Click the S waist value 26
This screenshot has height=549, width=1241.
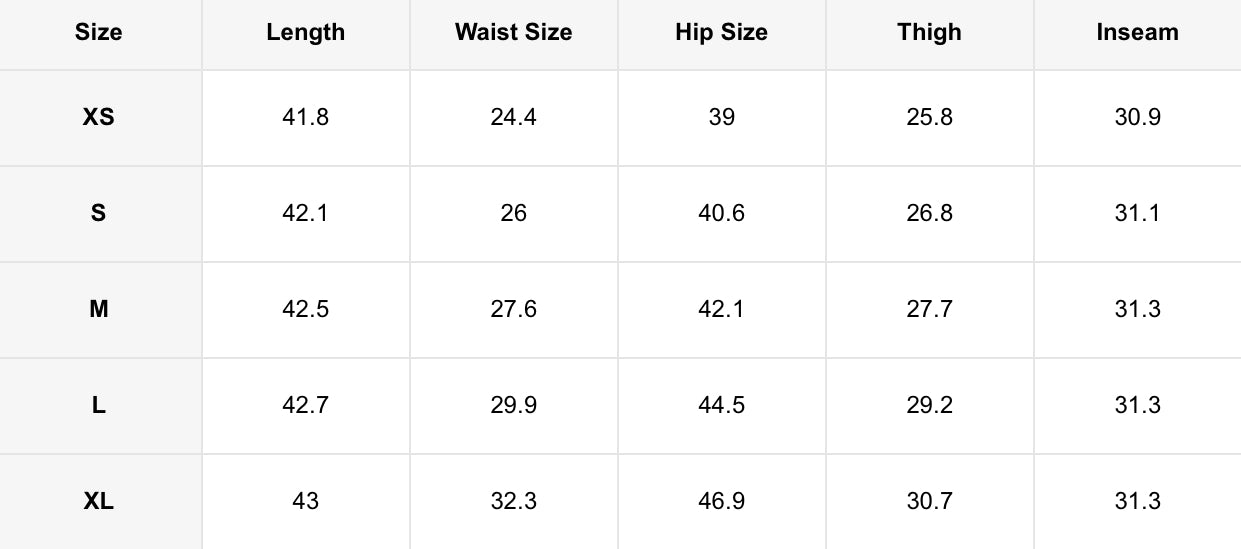(x=513, y=213)
